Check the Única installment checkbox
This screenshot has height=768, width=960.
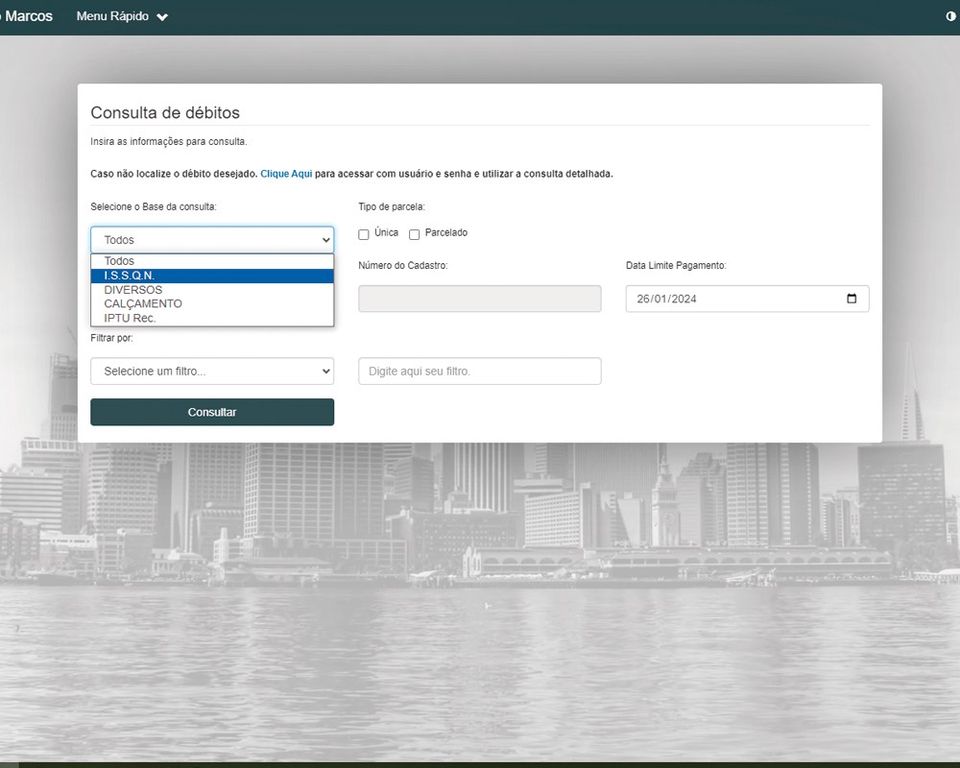(364, 234)
